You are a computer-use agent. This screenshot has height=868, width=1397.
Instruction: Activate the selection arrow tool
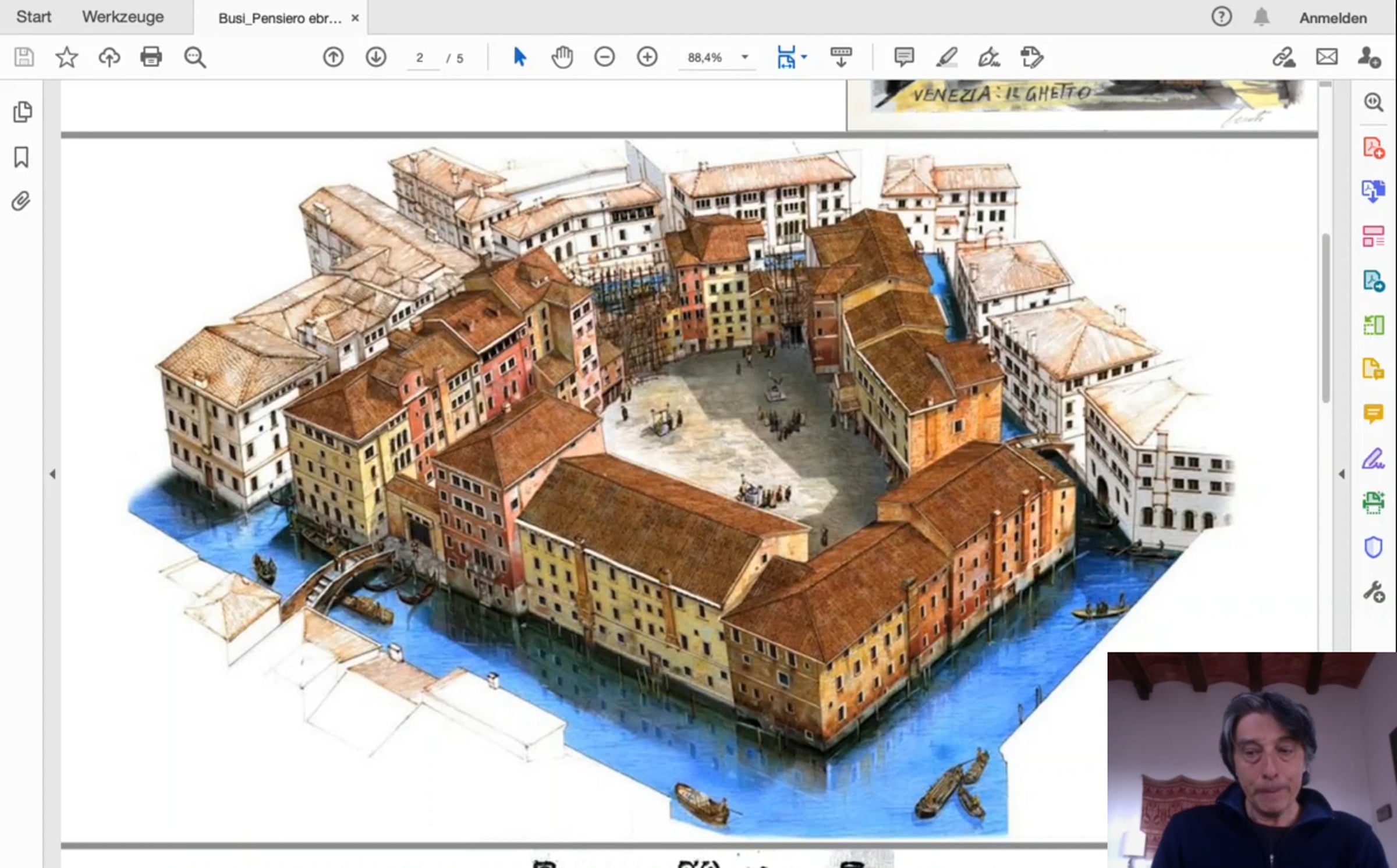coord(520,58)
